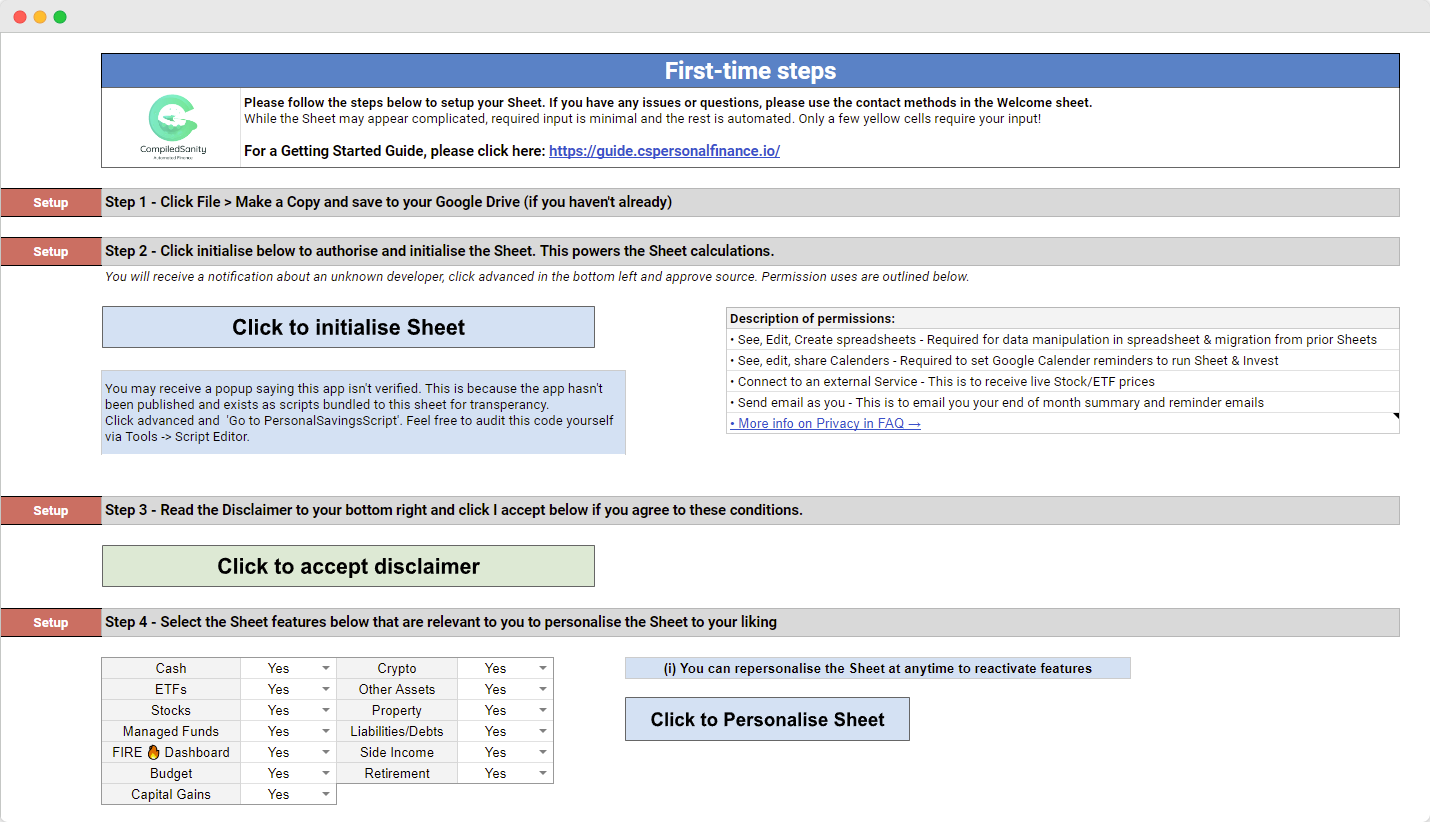Expand the Cash Yes dropdown
The height and width of the screenshot is (822, 1430).
pos(326,668)
